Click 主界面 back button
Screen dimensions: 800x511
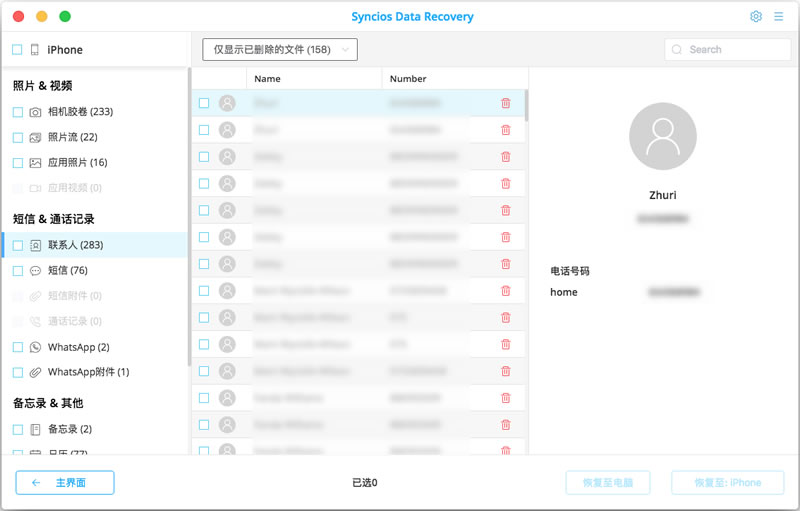tap(65, 482)
